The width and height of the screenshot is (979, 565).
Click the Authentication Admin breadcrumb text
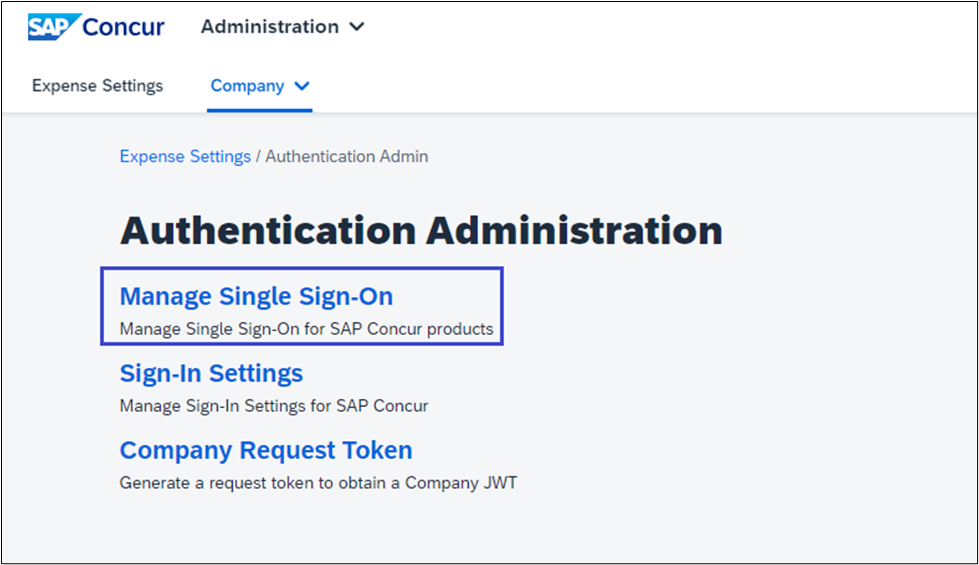pos(346,156)
